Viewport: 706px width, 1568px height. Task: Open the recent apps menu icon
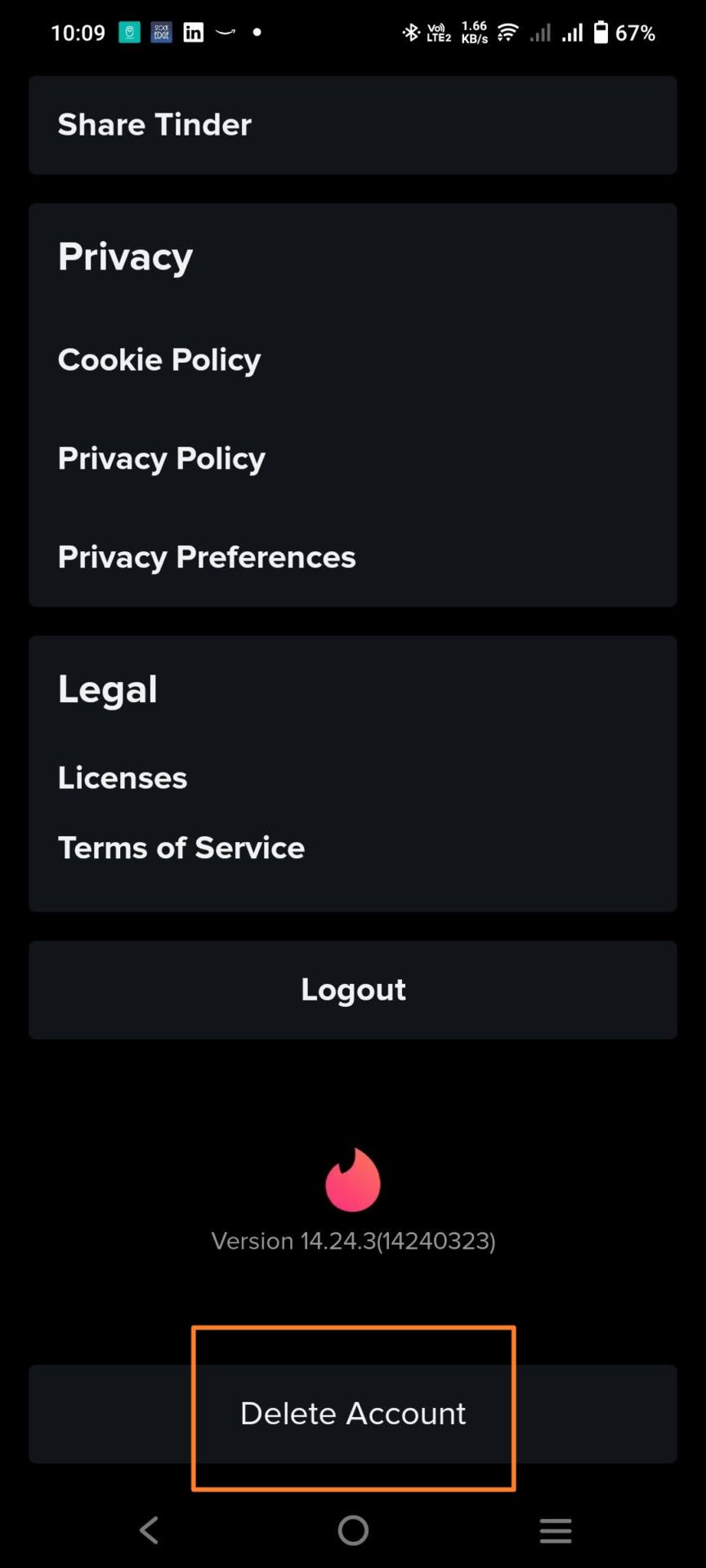(x=556, y=1530)
